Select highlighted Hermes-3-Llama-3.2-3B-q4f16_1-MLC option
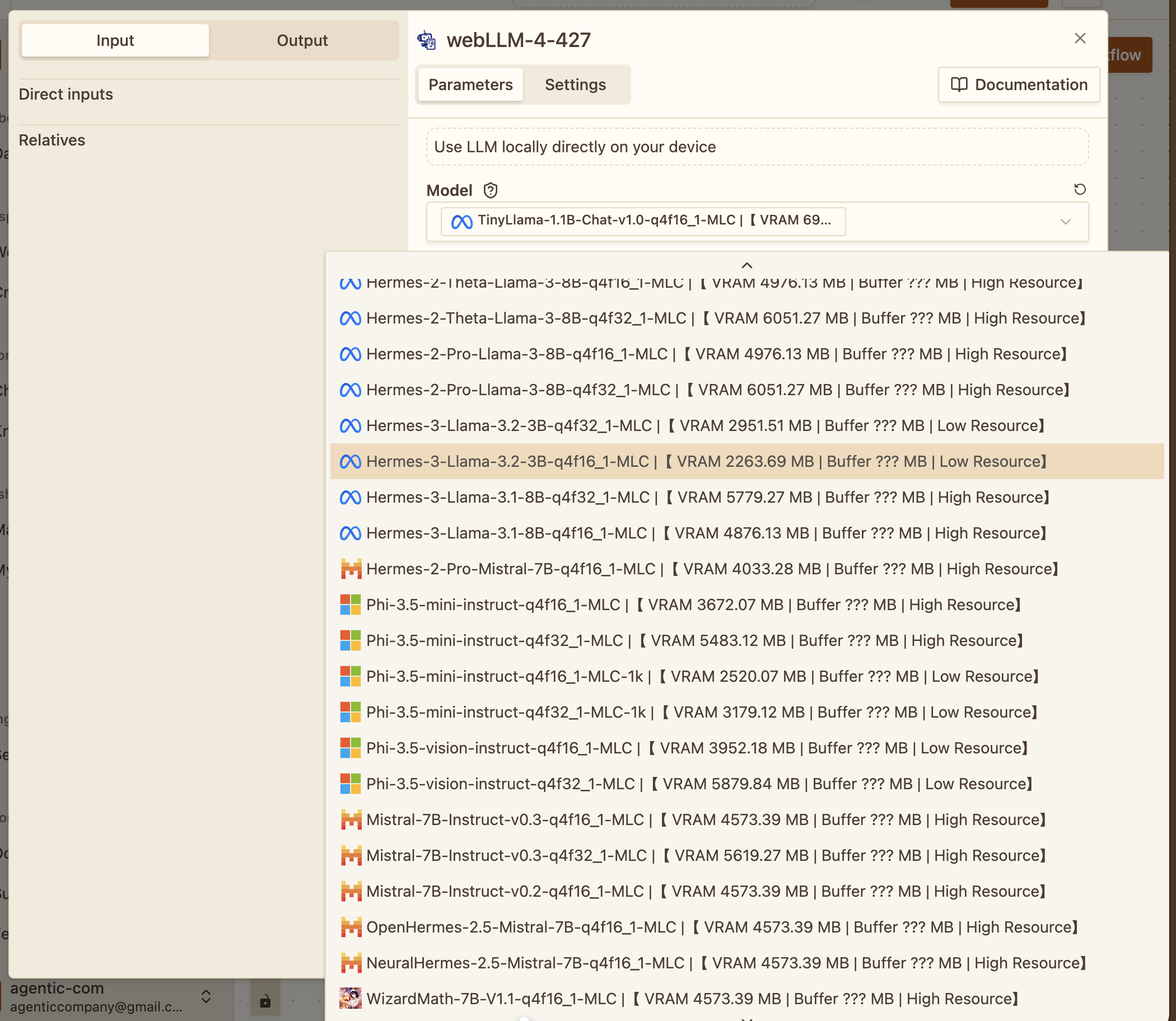The height and width of the screenshot is (1021, 1176). click(746, 461)
